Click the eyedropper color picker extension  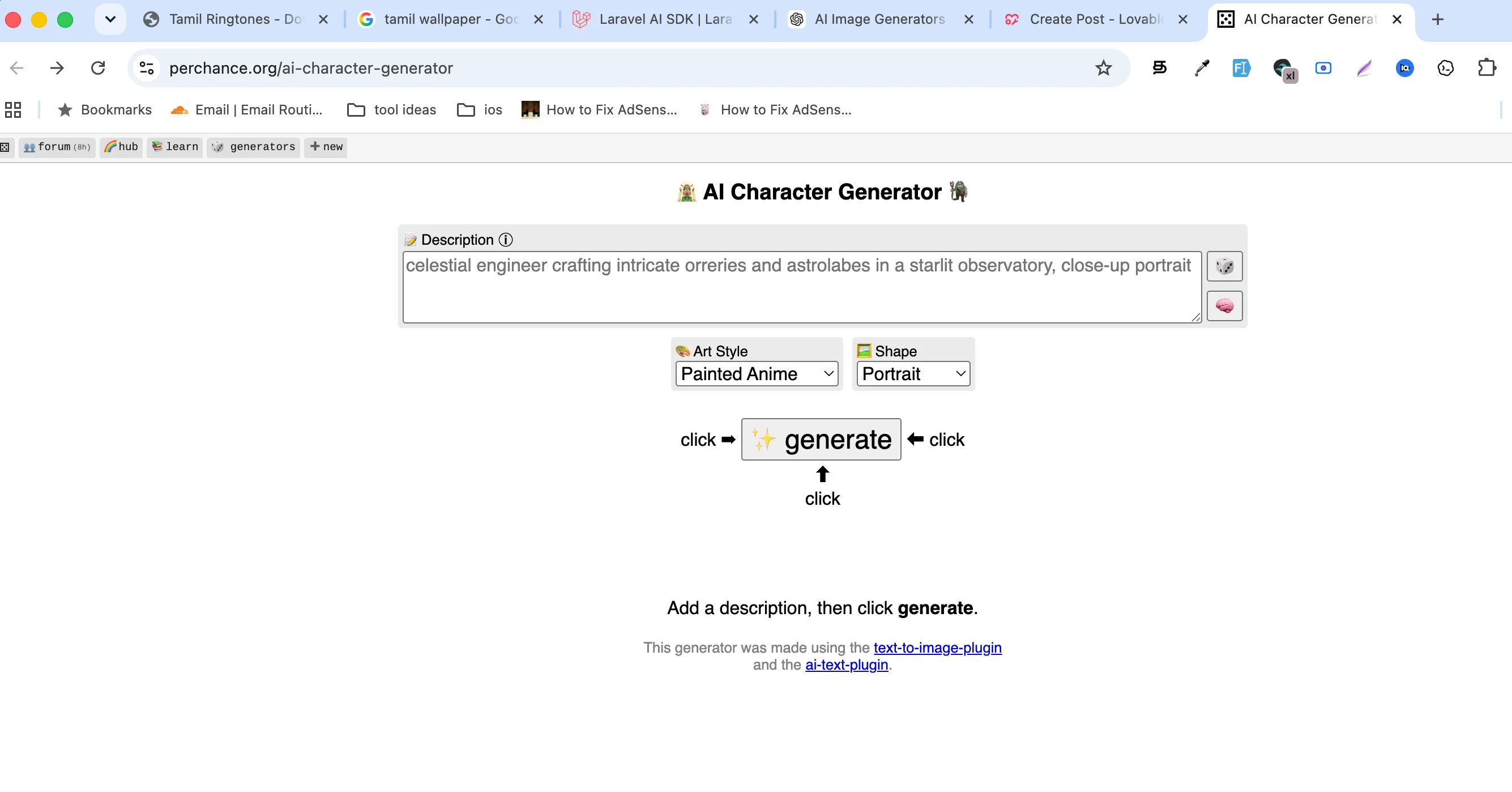1202,68
